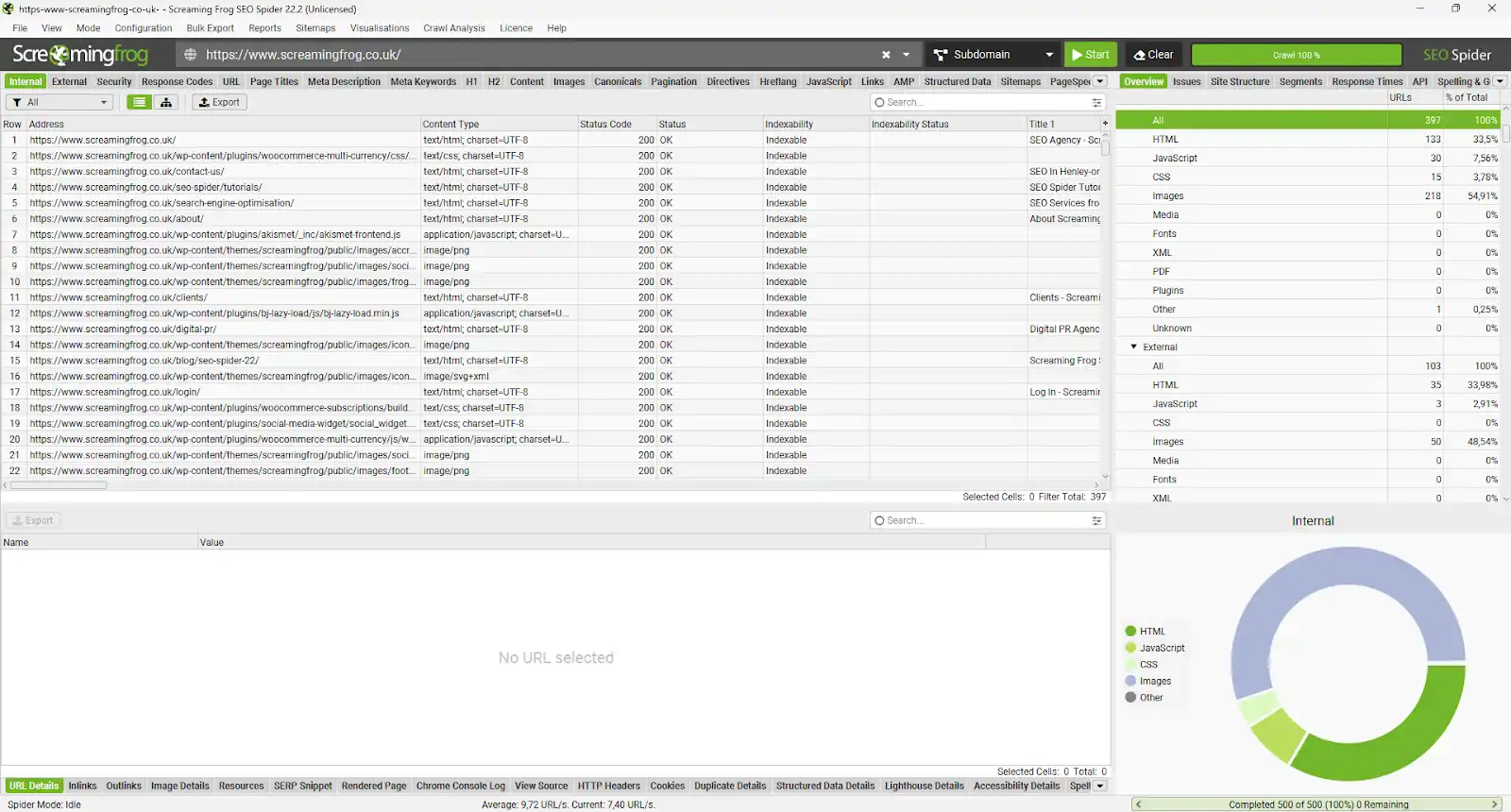This screenshot has height=812, width=1511.
Task: Open the Issues tab in the right panel
Action: [1186, 82]
